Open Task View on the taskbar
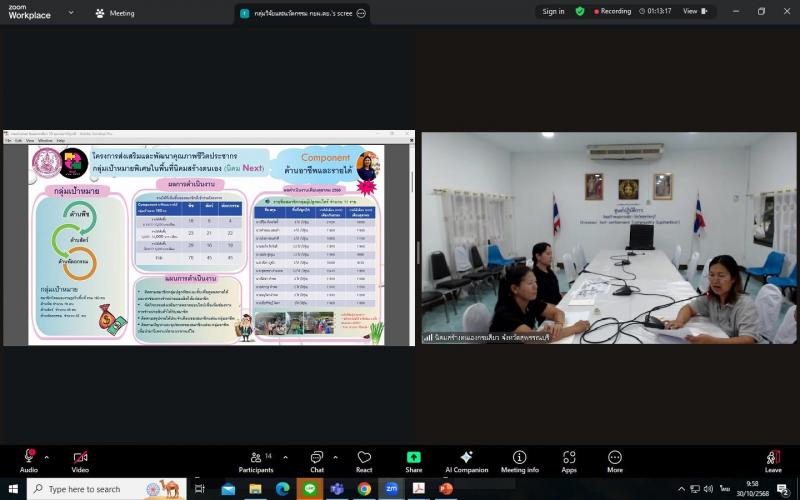The width and height of the screenshot is (800, 500). click(199, 489)
